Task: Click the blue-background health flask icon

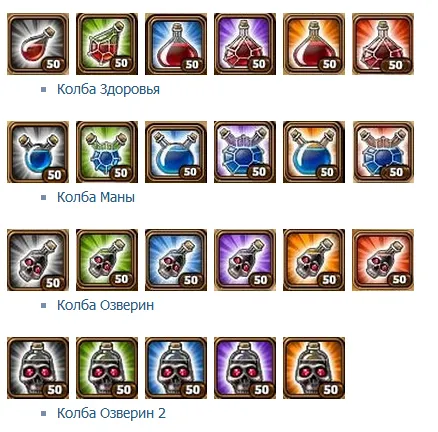Action: pyautogui.click(x=176, y=44)
